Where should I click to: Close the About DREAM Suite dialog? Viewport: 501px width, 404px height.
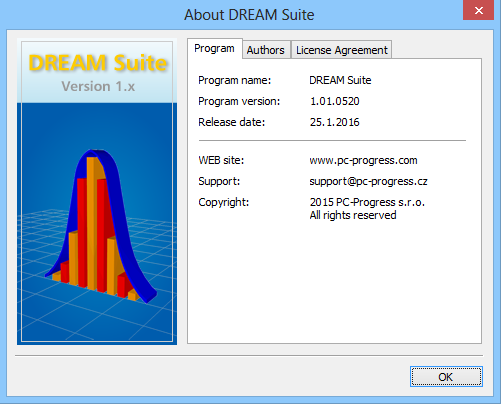click(479, 10)
